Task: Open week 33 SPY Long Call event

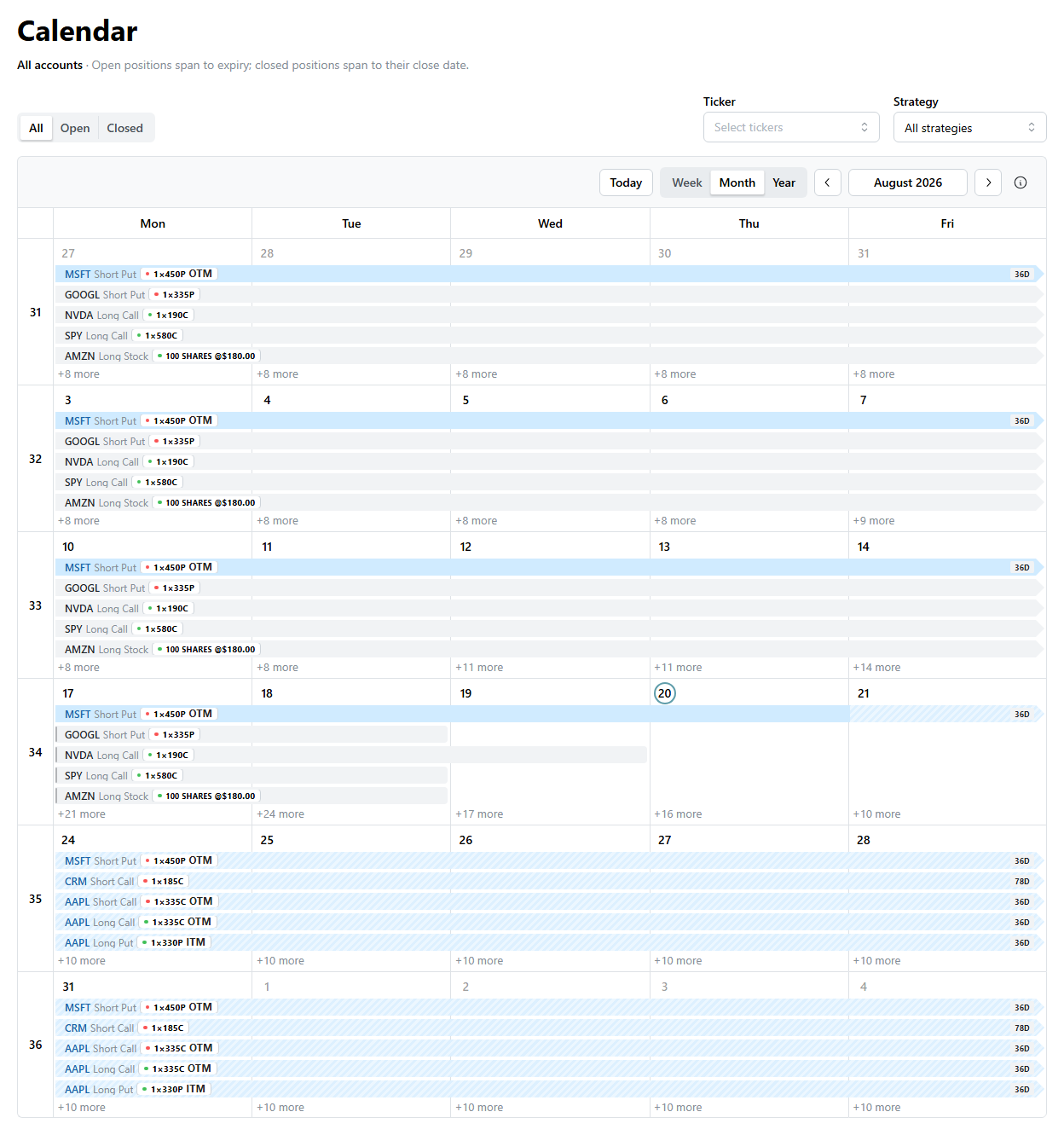Action: (x=549, y=628)
